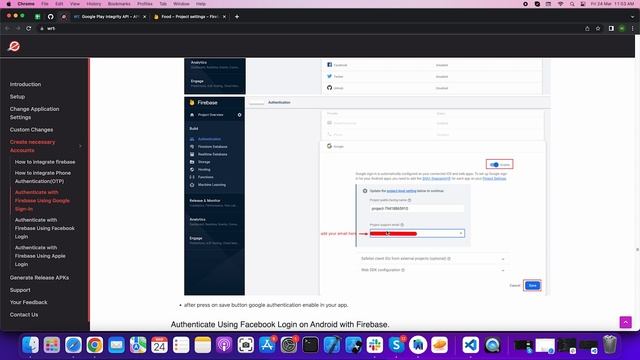Open Visual Studio Code from the dock
Viewport: 640px width, 360px height.
pyautogui.click(x=471, y=345)
